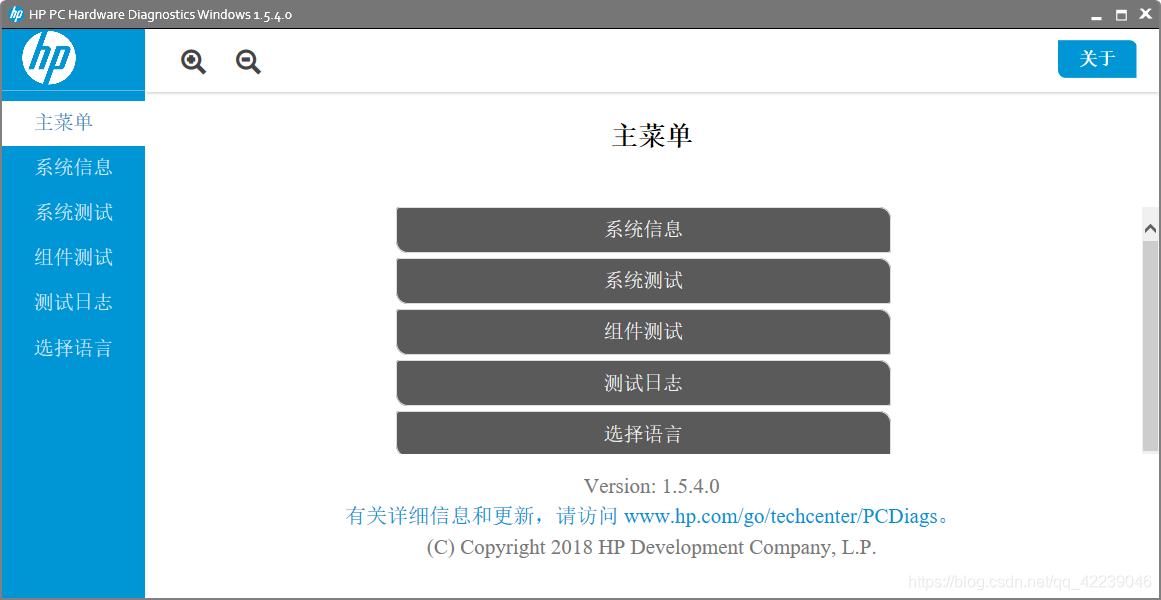This screenshot has height=600, width=1161.
Task: Click the 主菜单 page heading
Action: coord(652,137)
